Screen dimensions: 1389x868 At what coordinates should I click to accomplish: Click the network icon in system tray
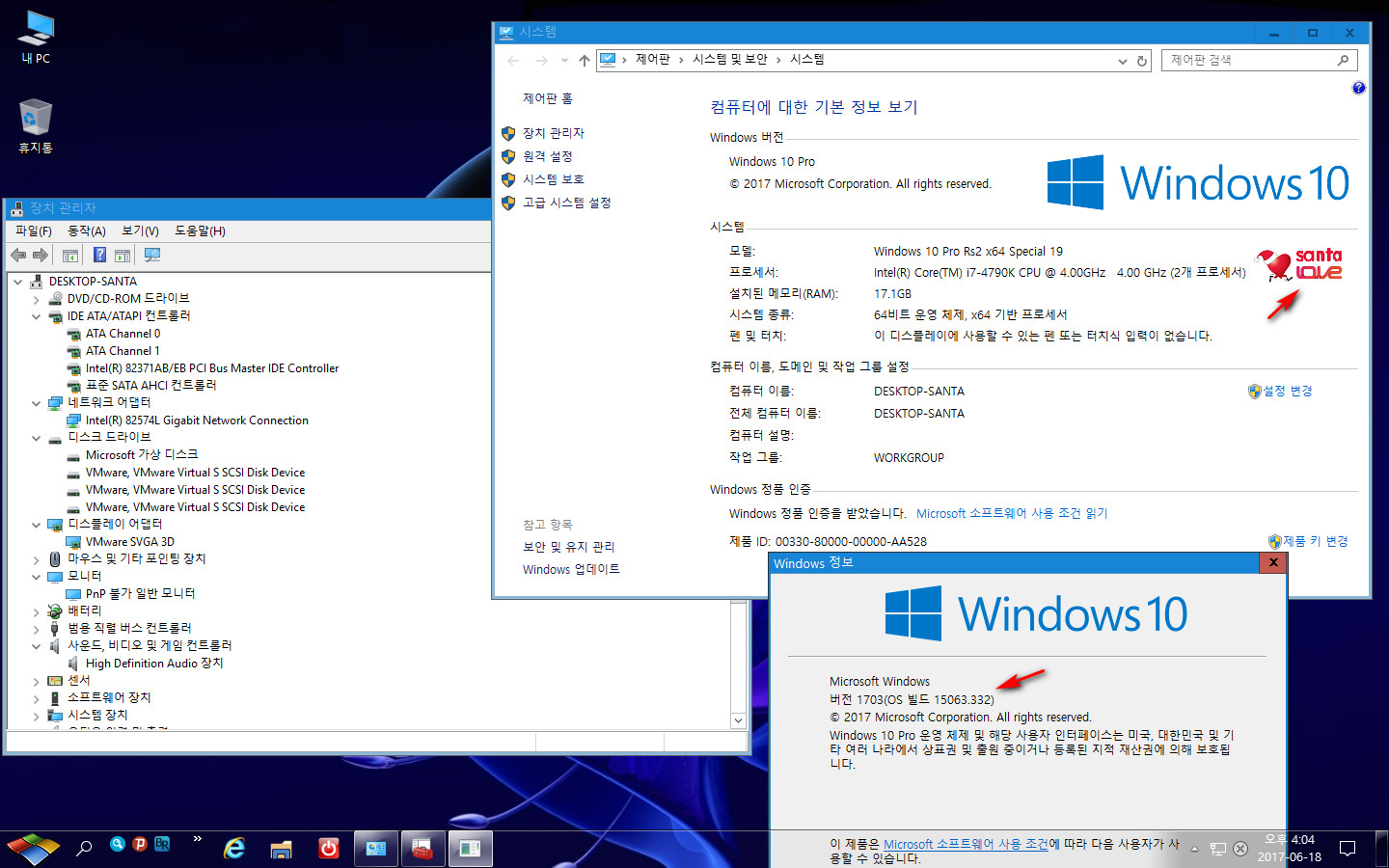click(1218, 849)
